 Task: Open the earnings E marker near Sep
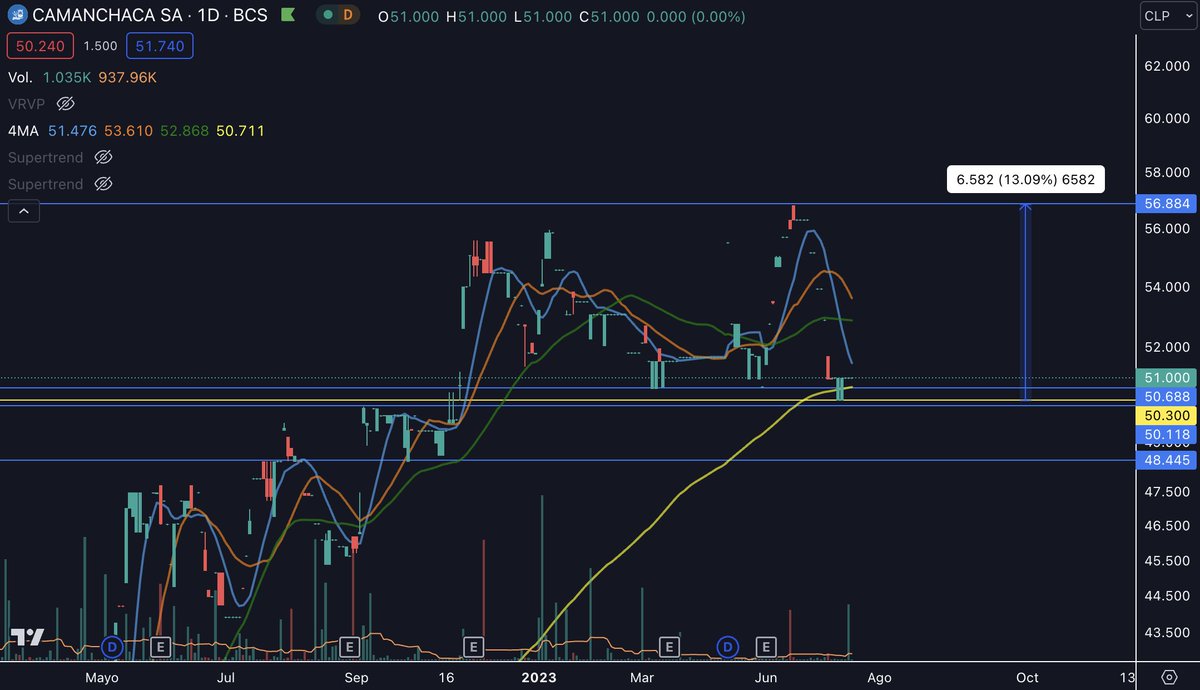pos(349,647)
